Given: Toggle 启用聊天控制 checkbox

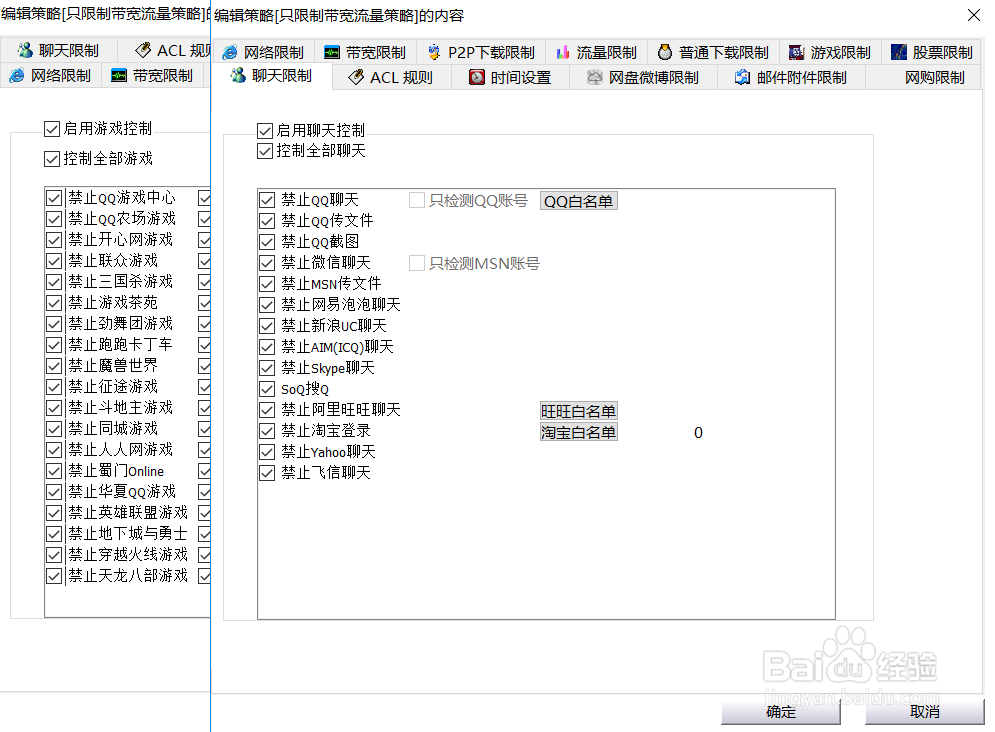Looking at the screenshot, I should point(265,131).
